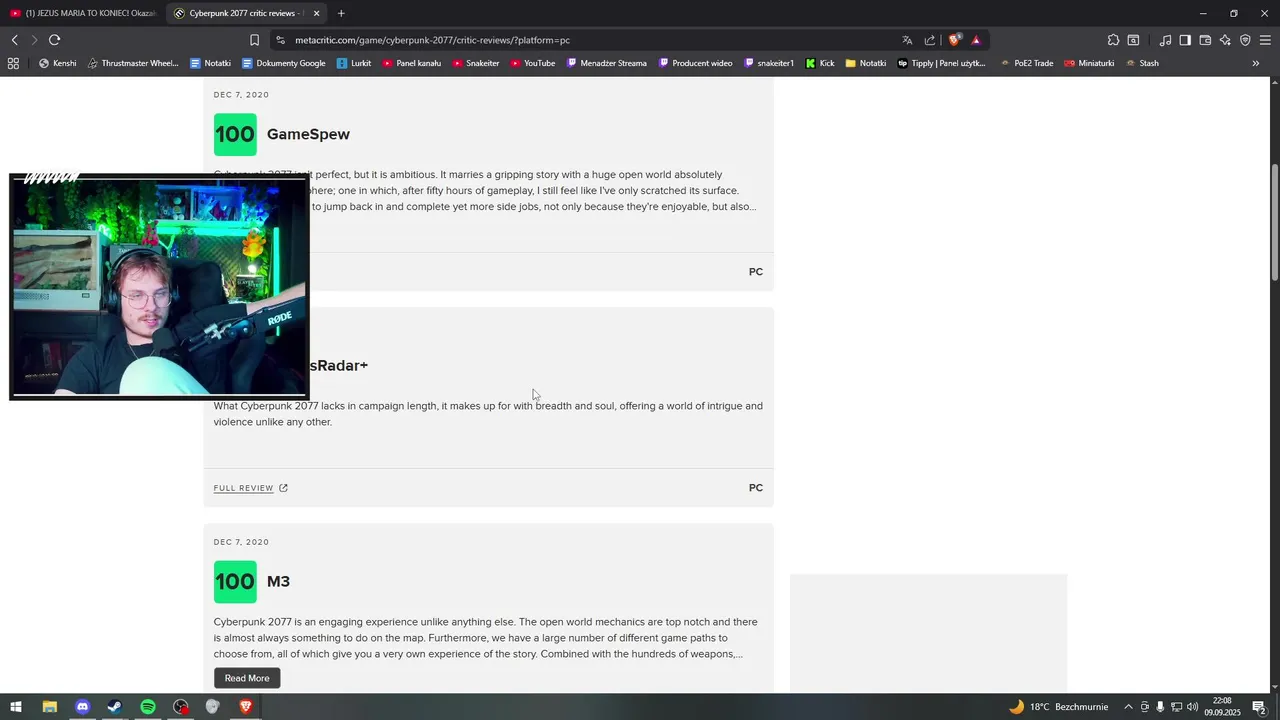Expand the bookmarks overflow chevron
This screenshot has height=720, width=1280.
click(x=1256, y=63)
